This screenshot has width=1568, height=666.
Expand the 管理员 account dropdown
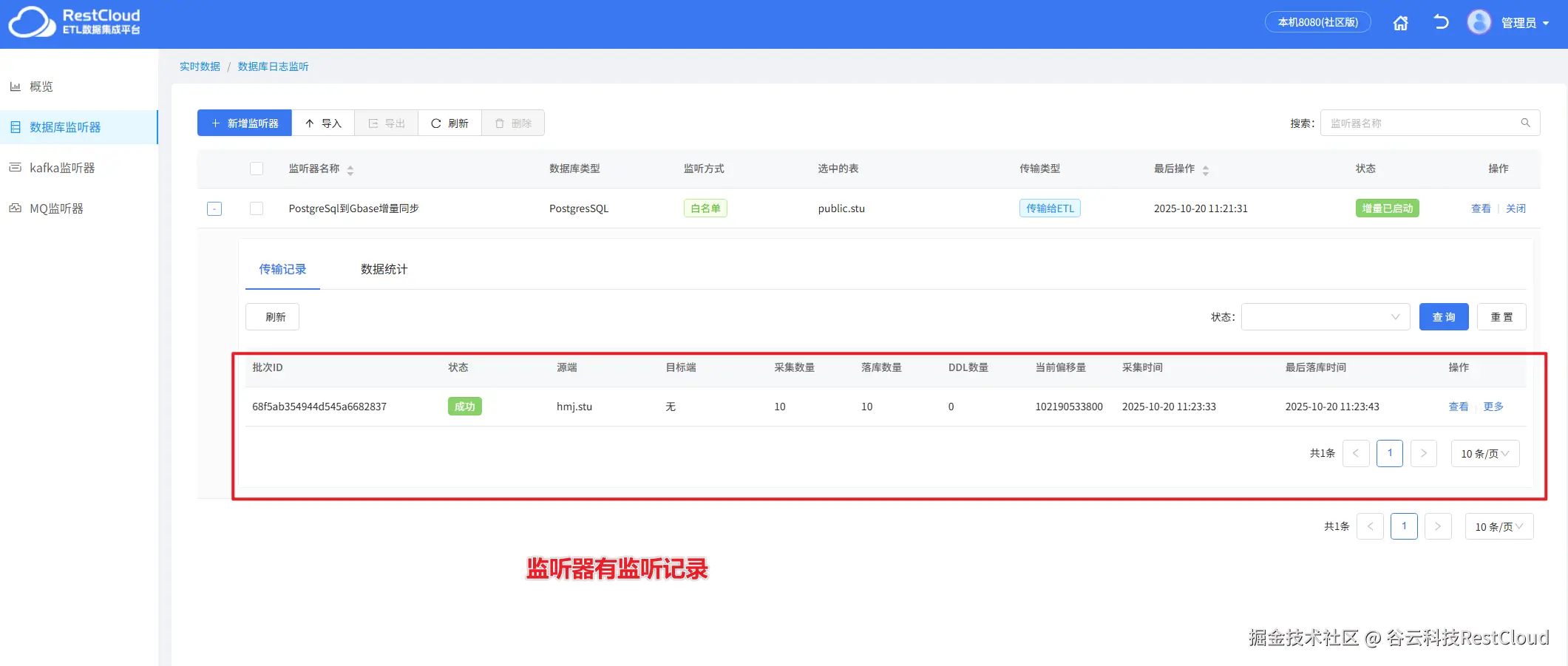tap(1524, 22)
